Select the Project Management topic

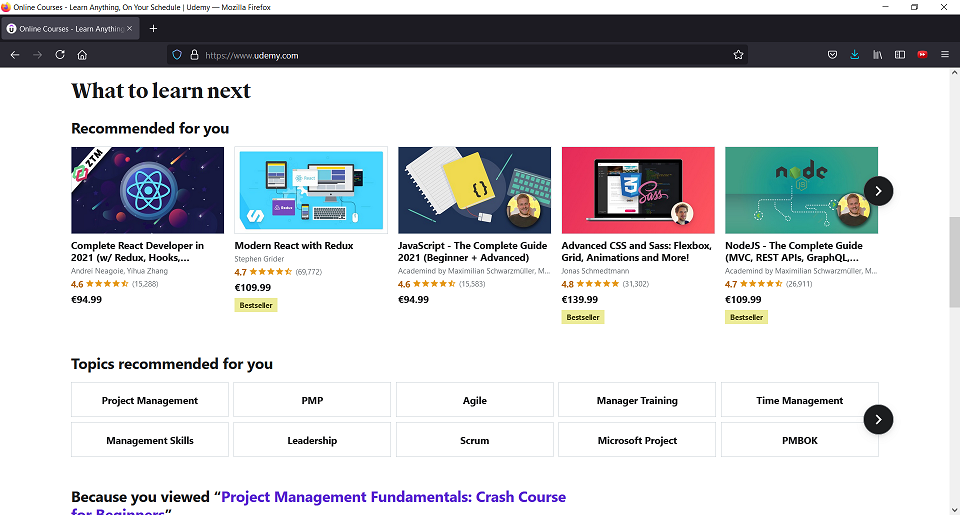pos(149,400)
